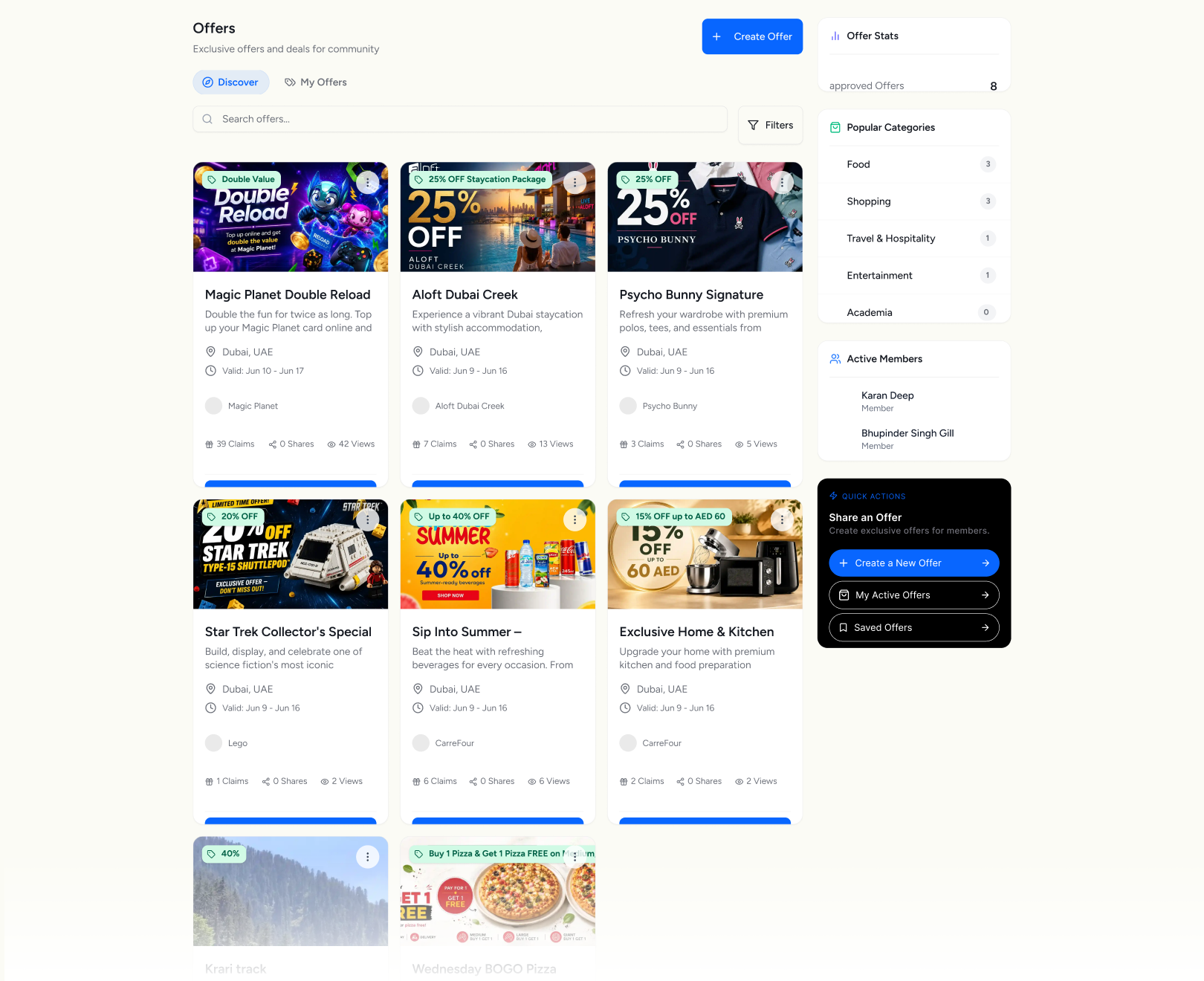The image size is (1204, 981).
Task: Open the three-dot menu on Psycho Bunny Signature card
Action: 782,182
